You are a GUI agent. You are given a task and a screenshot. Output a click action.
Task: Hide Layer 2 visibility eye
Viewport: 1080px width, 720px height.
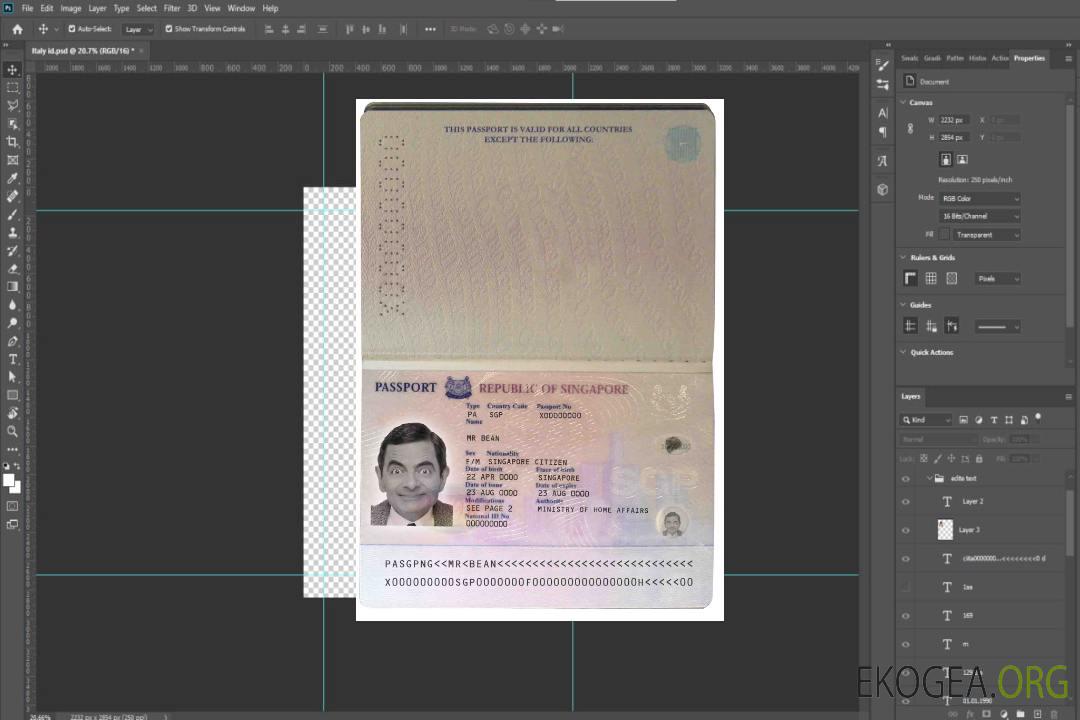click(x=906, y=502)
